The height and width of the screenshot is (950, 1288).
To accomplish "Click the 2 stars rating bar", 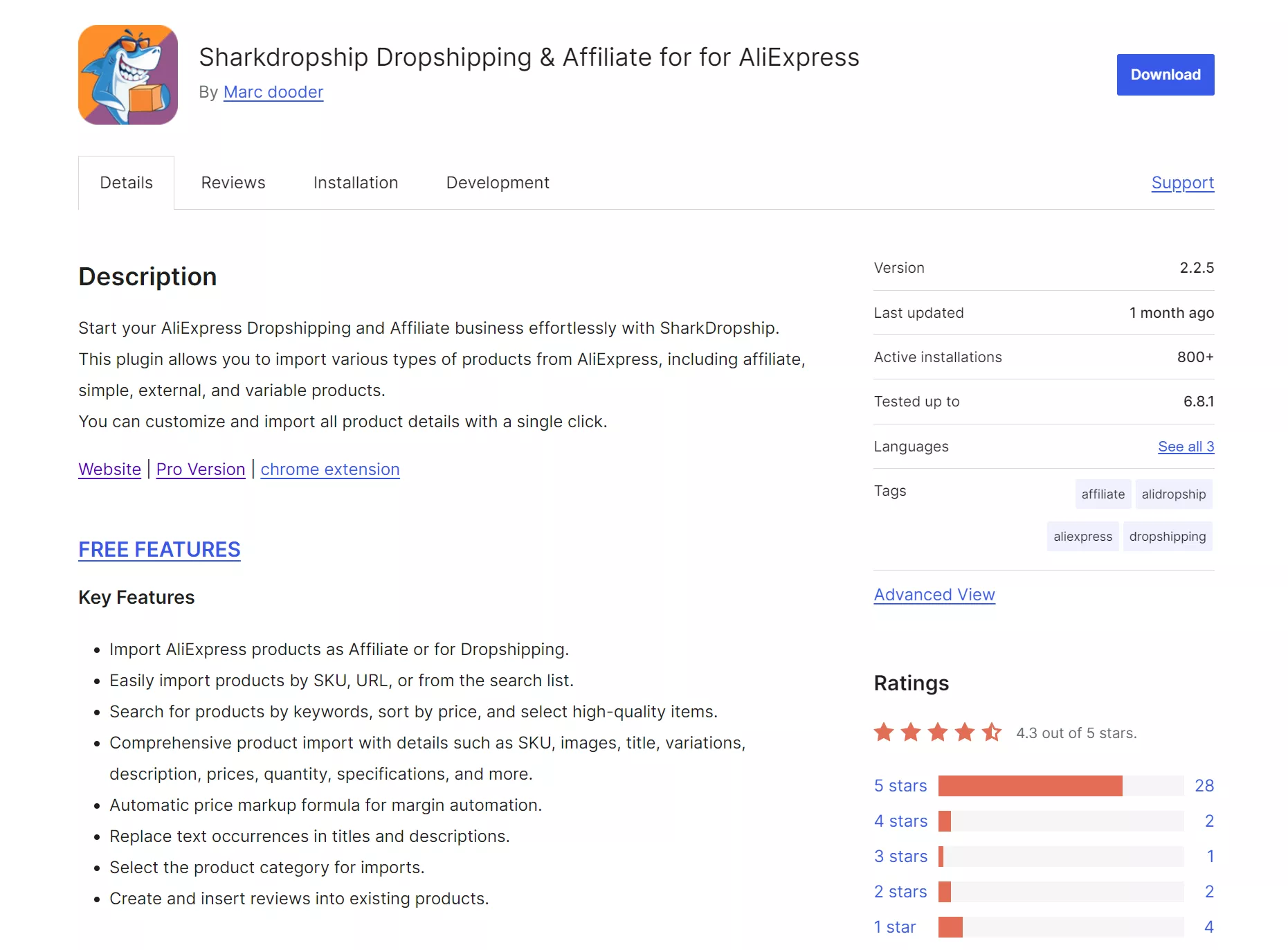I will coord(1061,892).
